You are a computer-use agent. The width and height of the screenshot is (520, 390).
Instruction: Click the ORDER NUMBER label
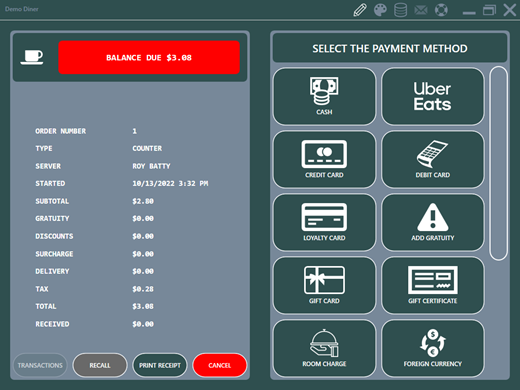(x=61, y=131)
